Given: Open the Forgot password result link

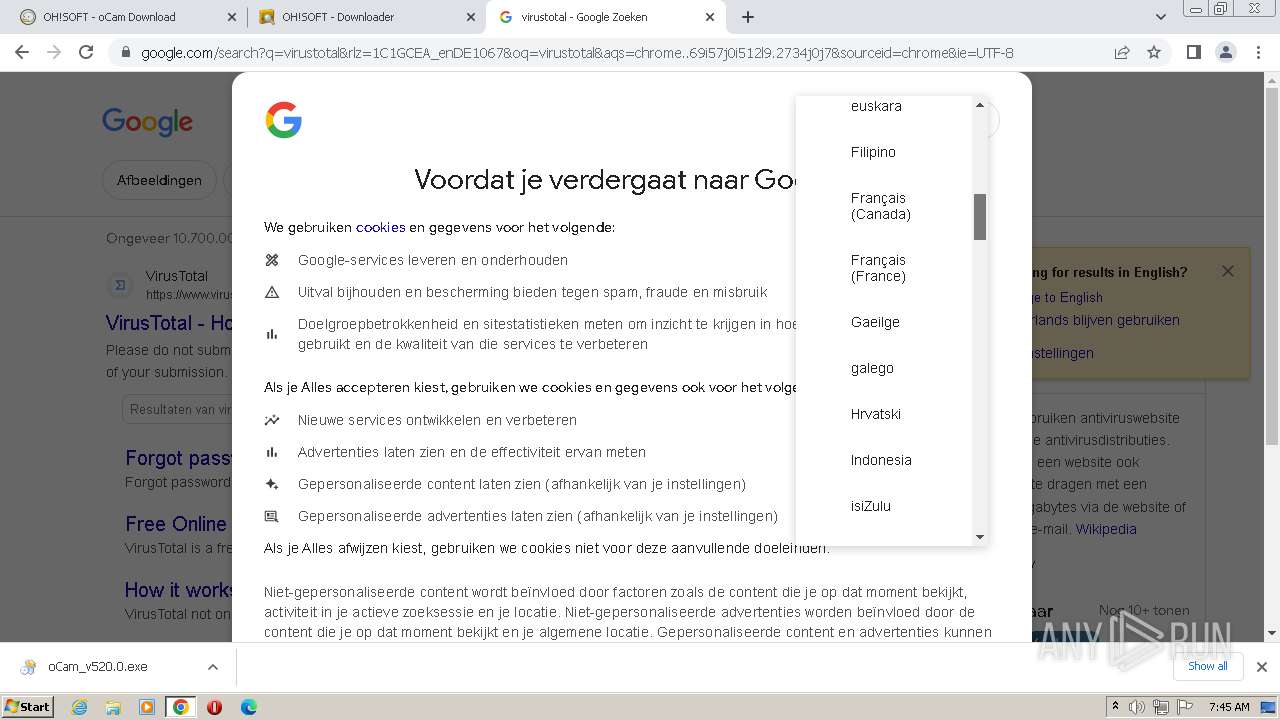Looking at the screenshot, I should (x=178, y=458).
